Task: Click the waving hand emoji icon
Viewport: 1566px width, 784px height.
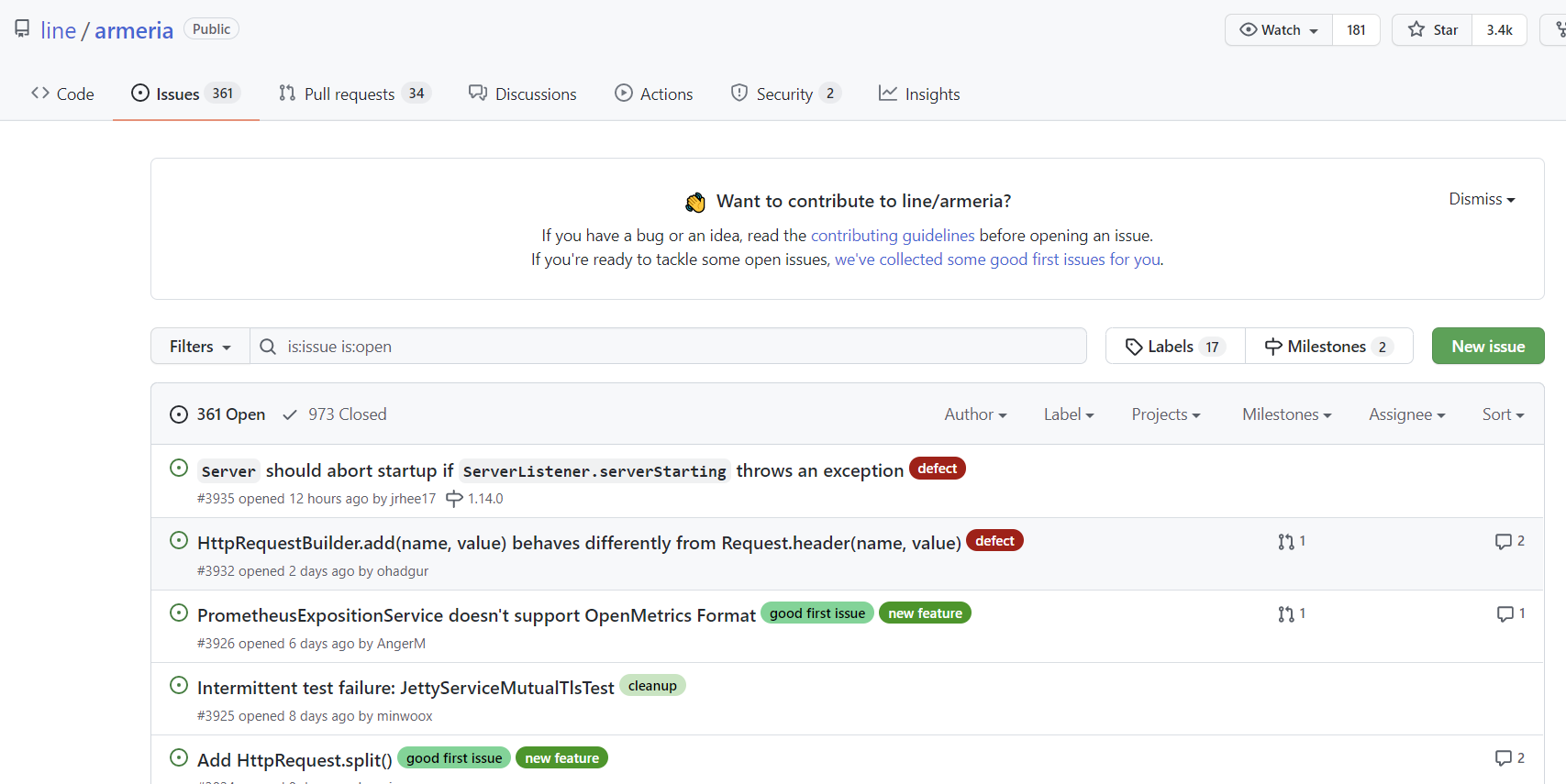Action: pos(695,202)
